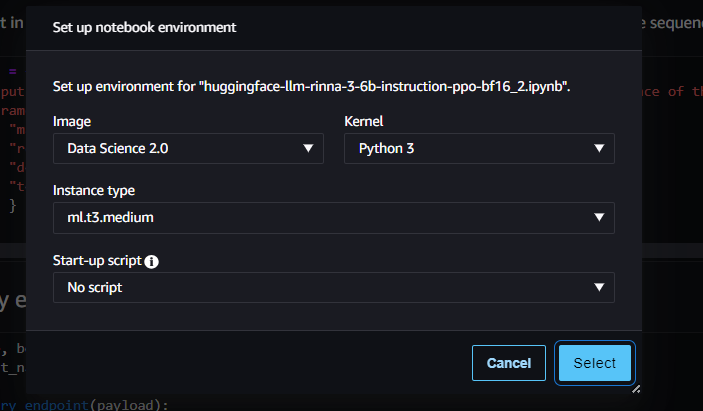The width and height of the screenshot is (703, 411).
Task: Click the Kernel field label
Action: click(364, 121)
